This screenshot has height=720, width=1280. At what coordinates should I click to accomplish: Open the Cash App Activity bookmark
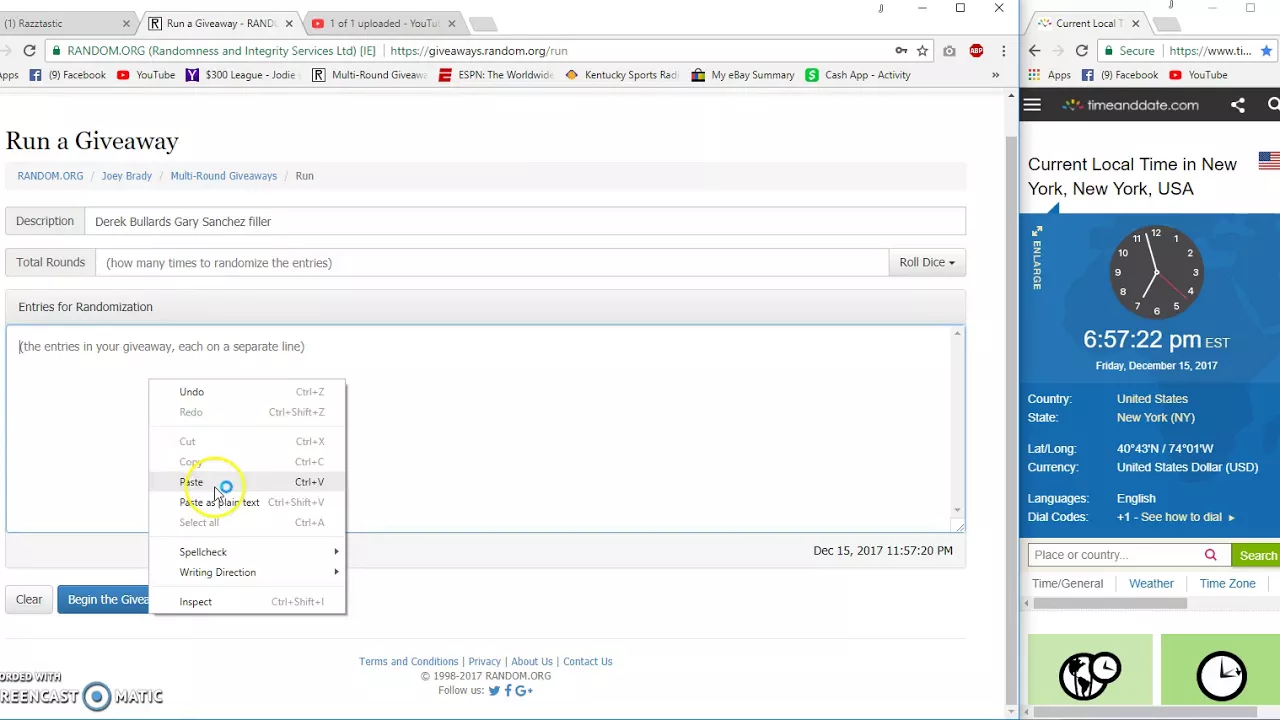click(858, 75)
